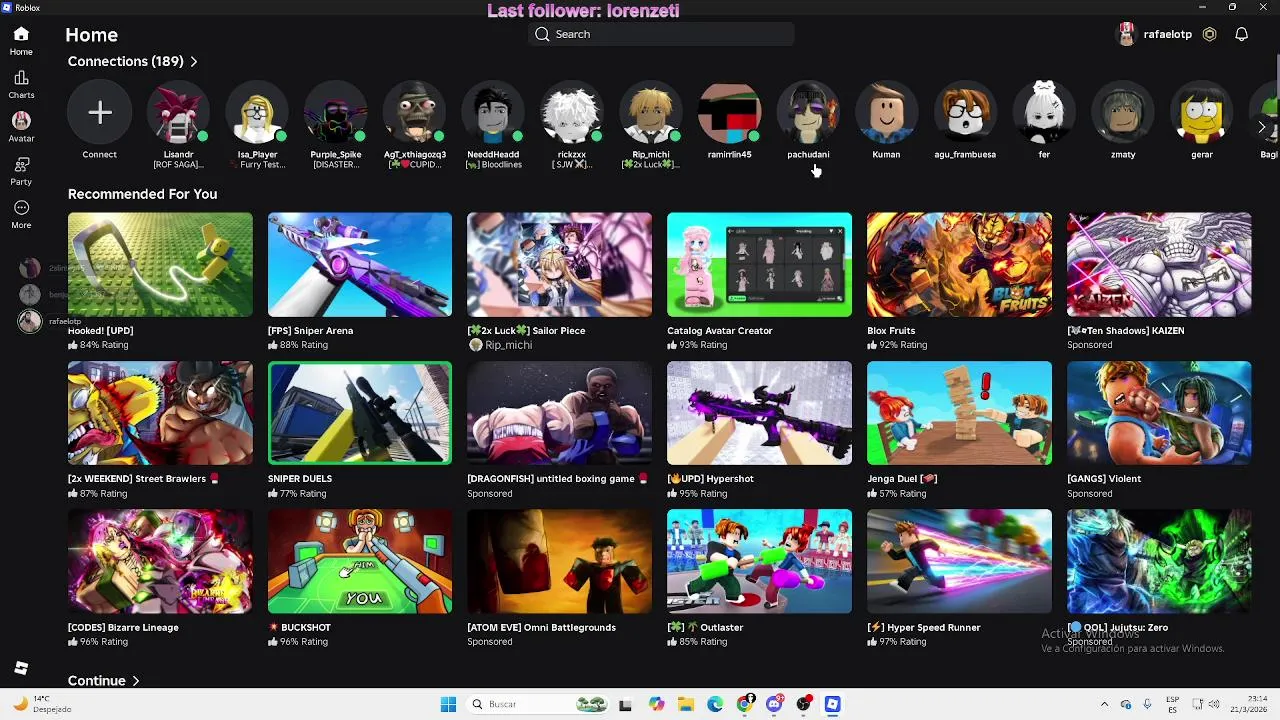Open Google Chrome from the taskbar
Screen dimensions: 1280x720
point(745,704)
